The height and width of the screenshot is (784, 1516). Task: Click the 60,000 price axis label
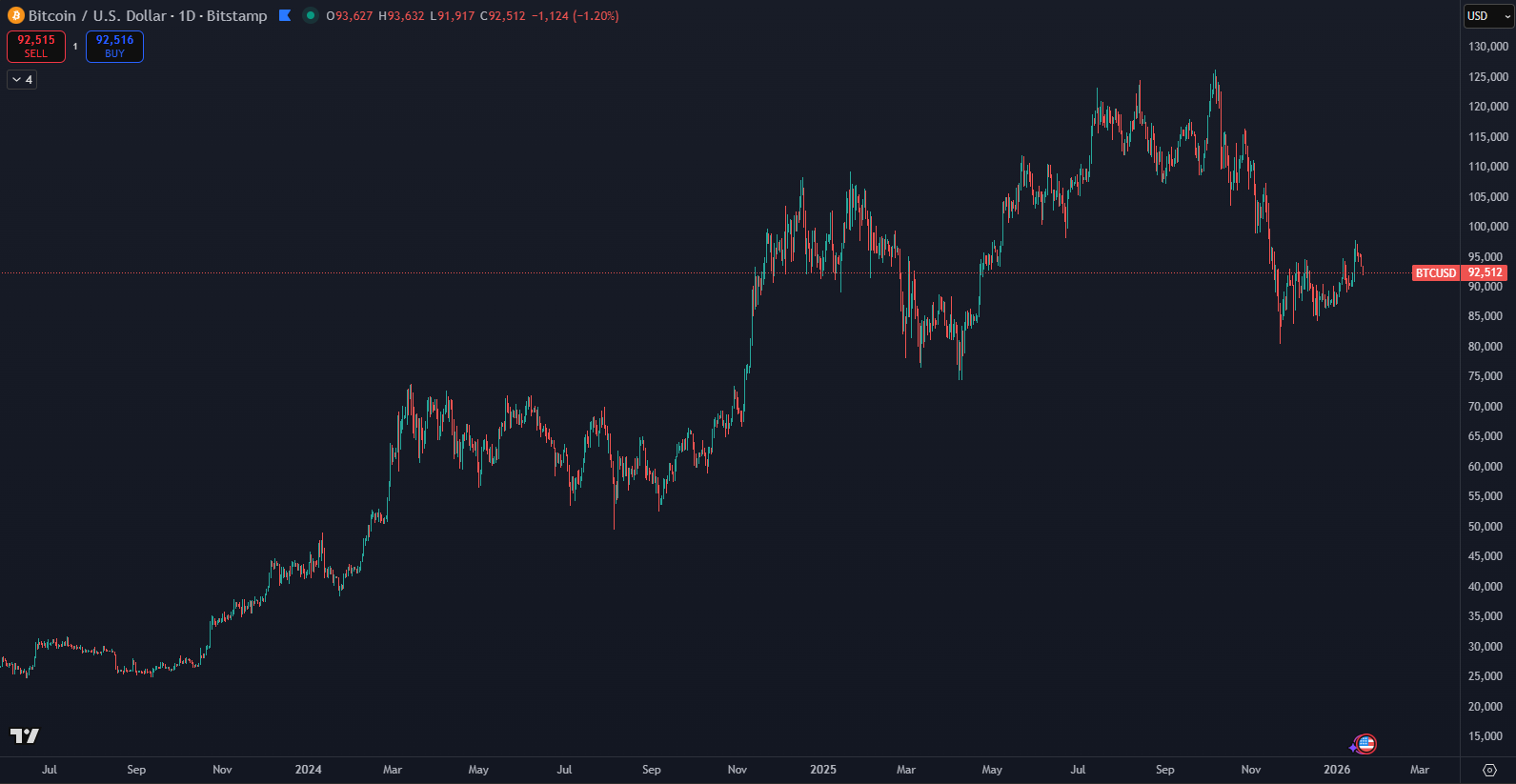[x=1486, y=467]
